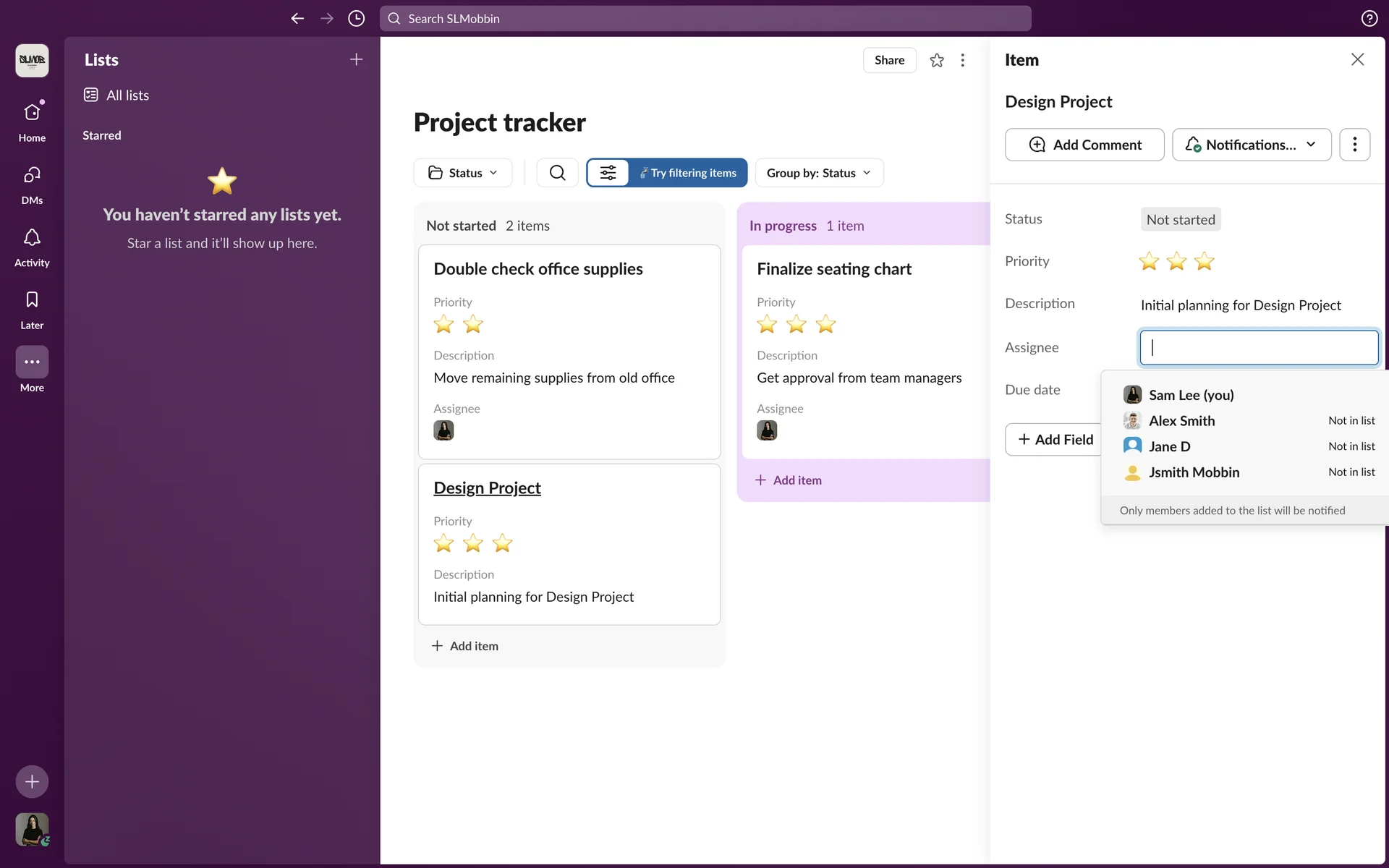Click the Add Comment button
Image resolution: width=1389 pixels, height=868 pixels.
1084,145
